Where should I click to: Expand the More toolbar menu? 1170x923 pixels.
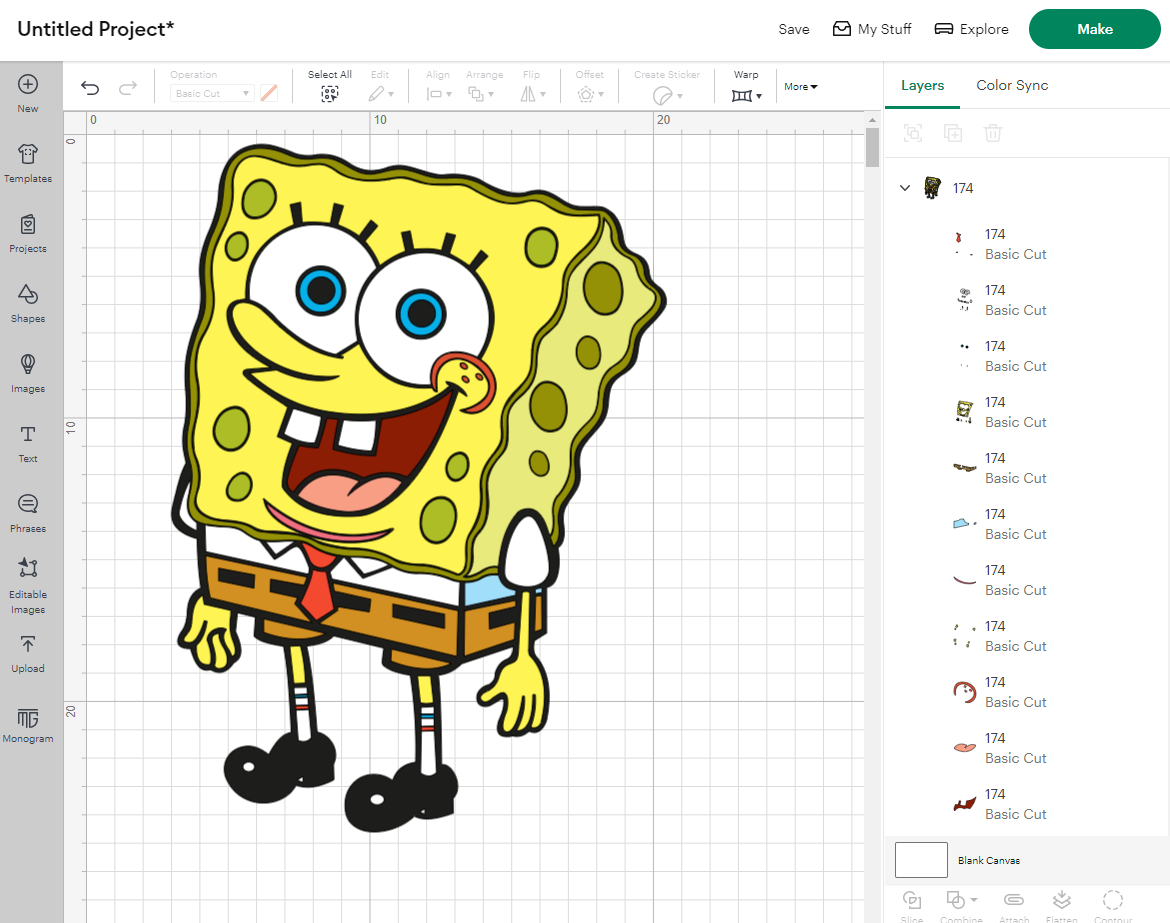[801, 87]
